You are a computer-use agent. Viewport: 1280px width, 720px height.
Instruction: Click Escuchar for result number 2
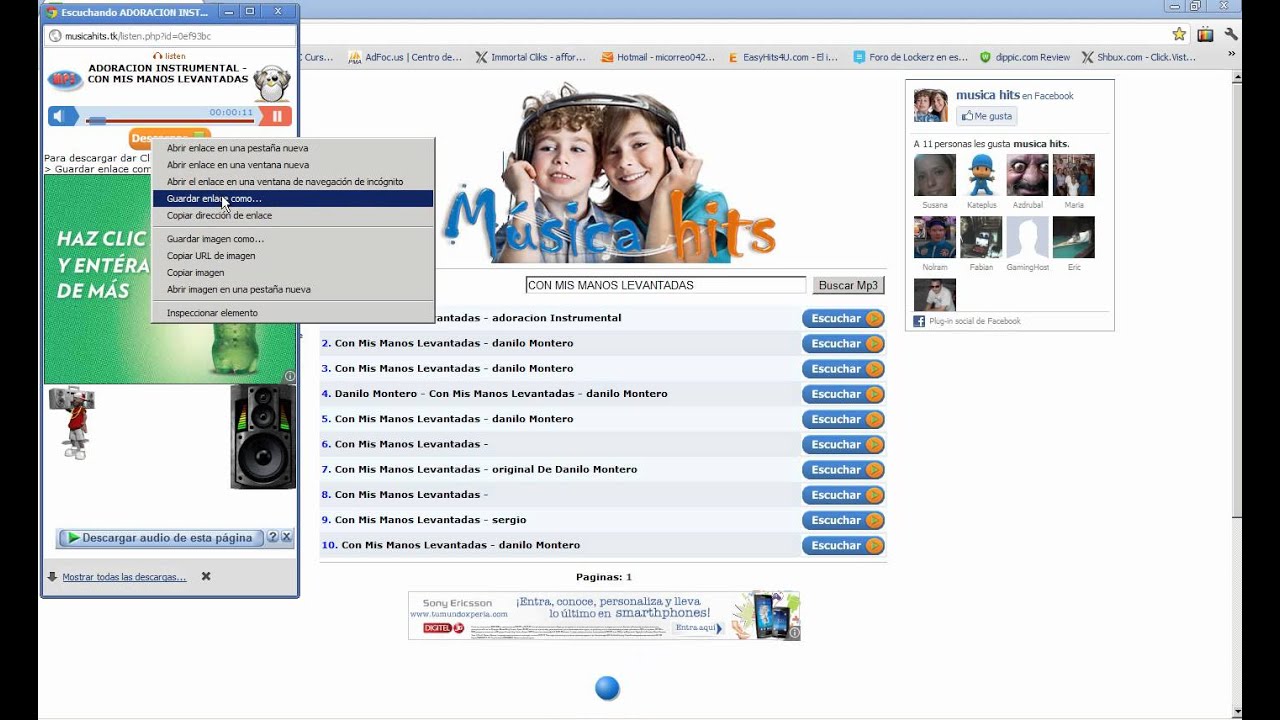(x=843, y=344)
